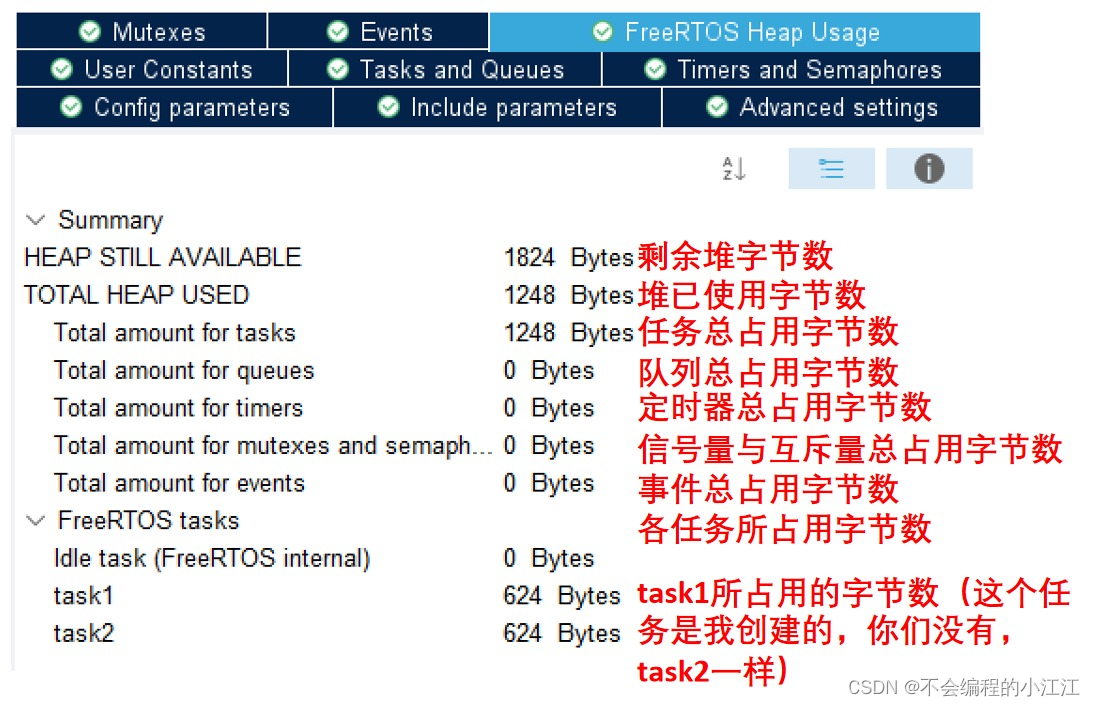Click the 0 Bytes value for Idle task

[x=549, y=558]
